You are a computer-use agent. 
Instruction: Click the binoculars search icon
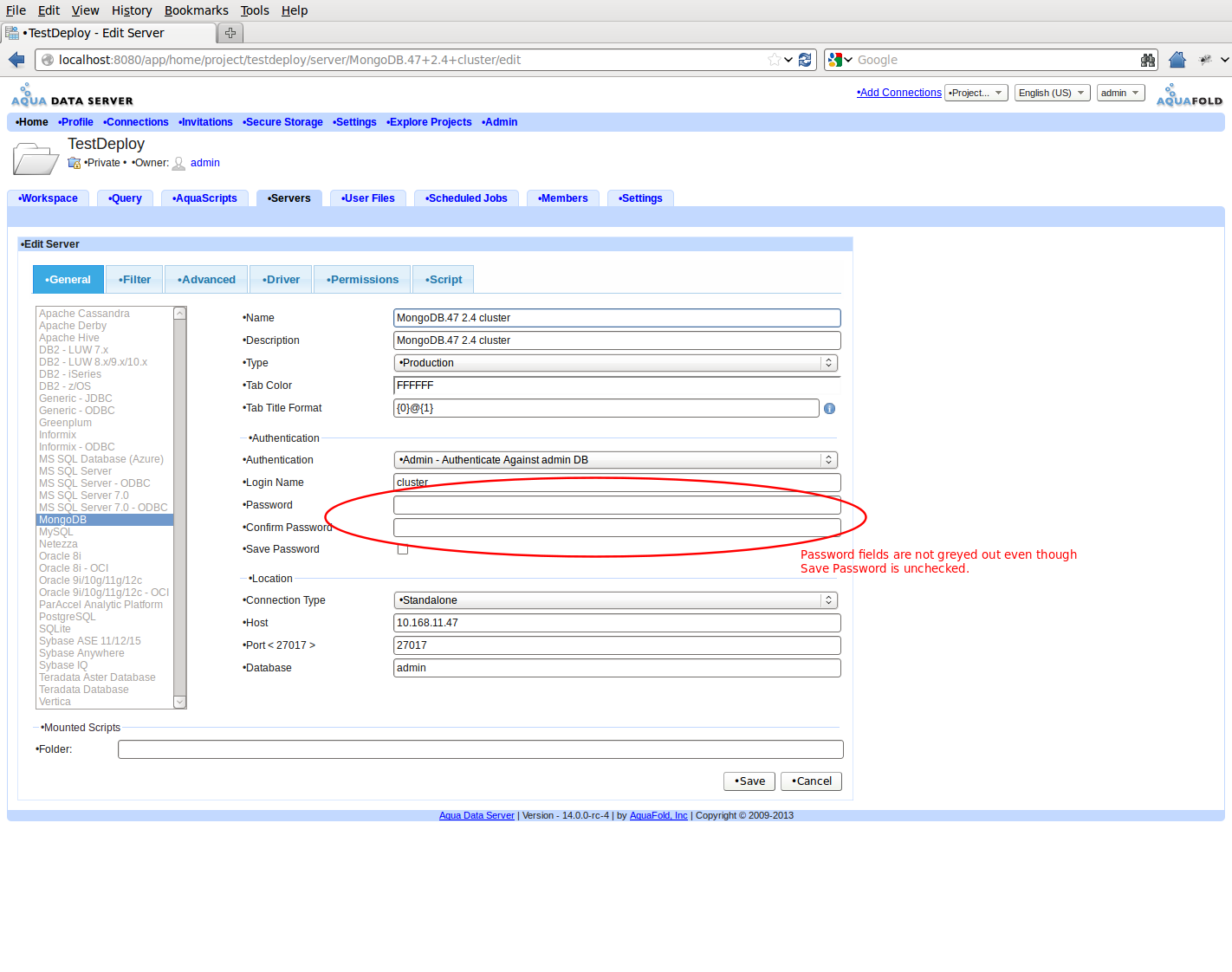1148,60
